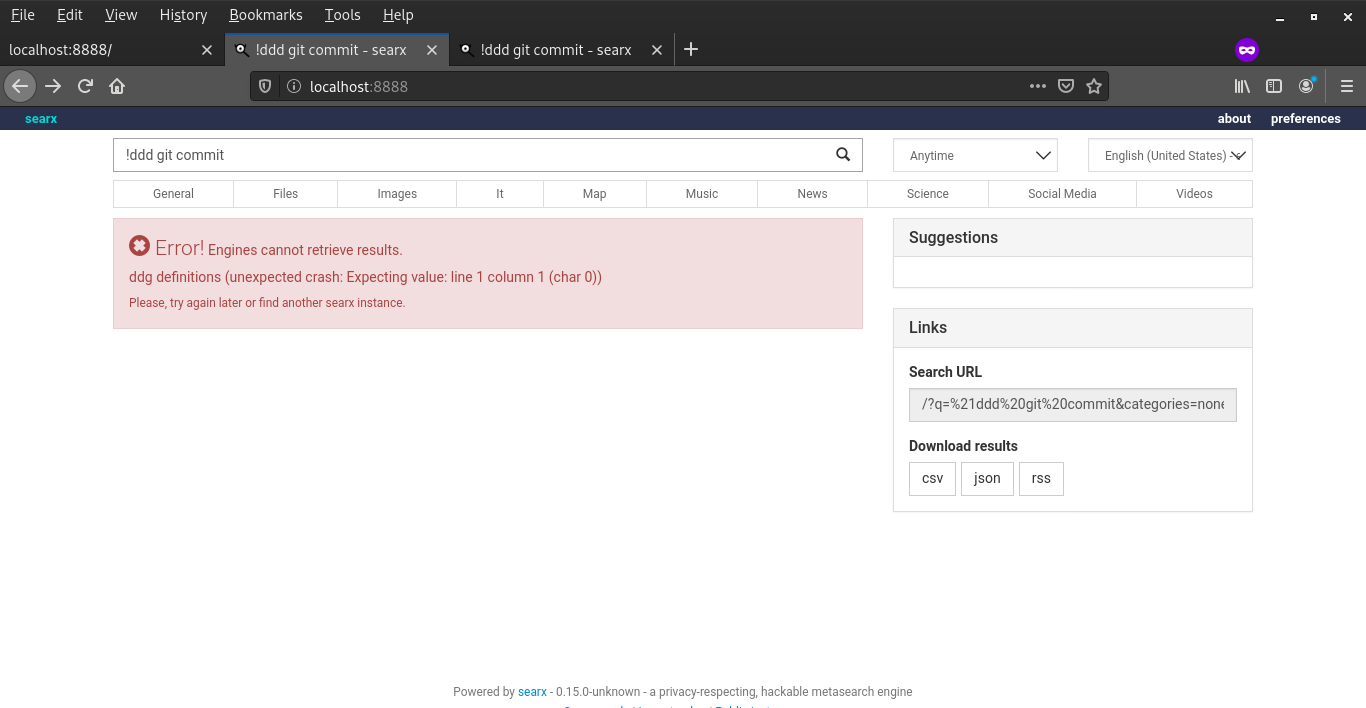Viewport: 1366px width, 708px height.
Task: Click inside the Search URL field
Action: click(x=1072, y=404)
